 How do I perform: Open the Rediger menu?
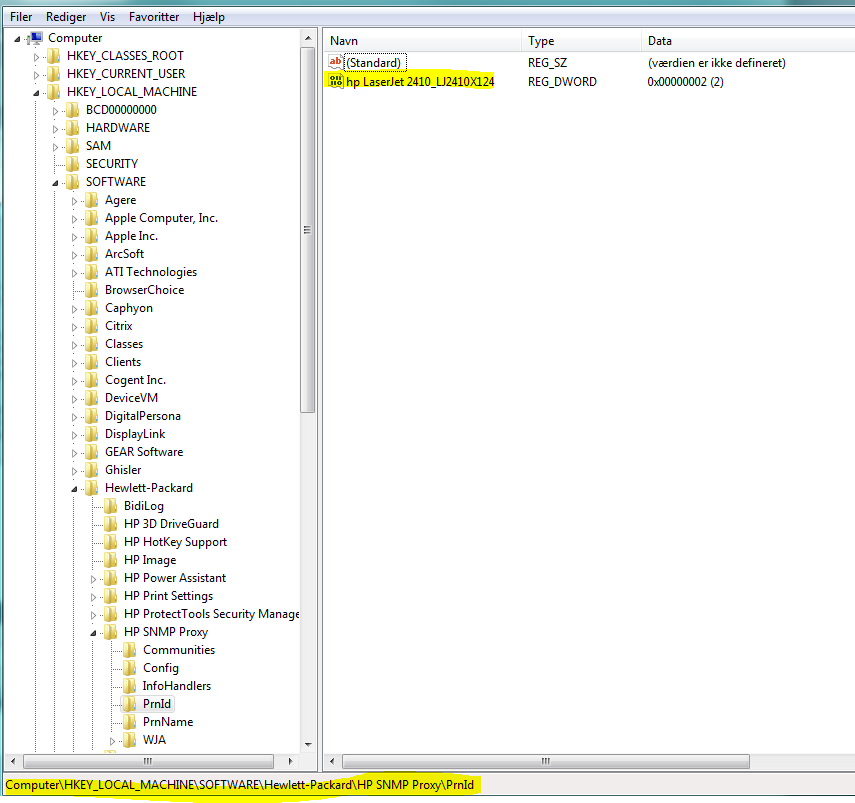(x=66, y=17)
